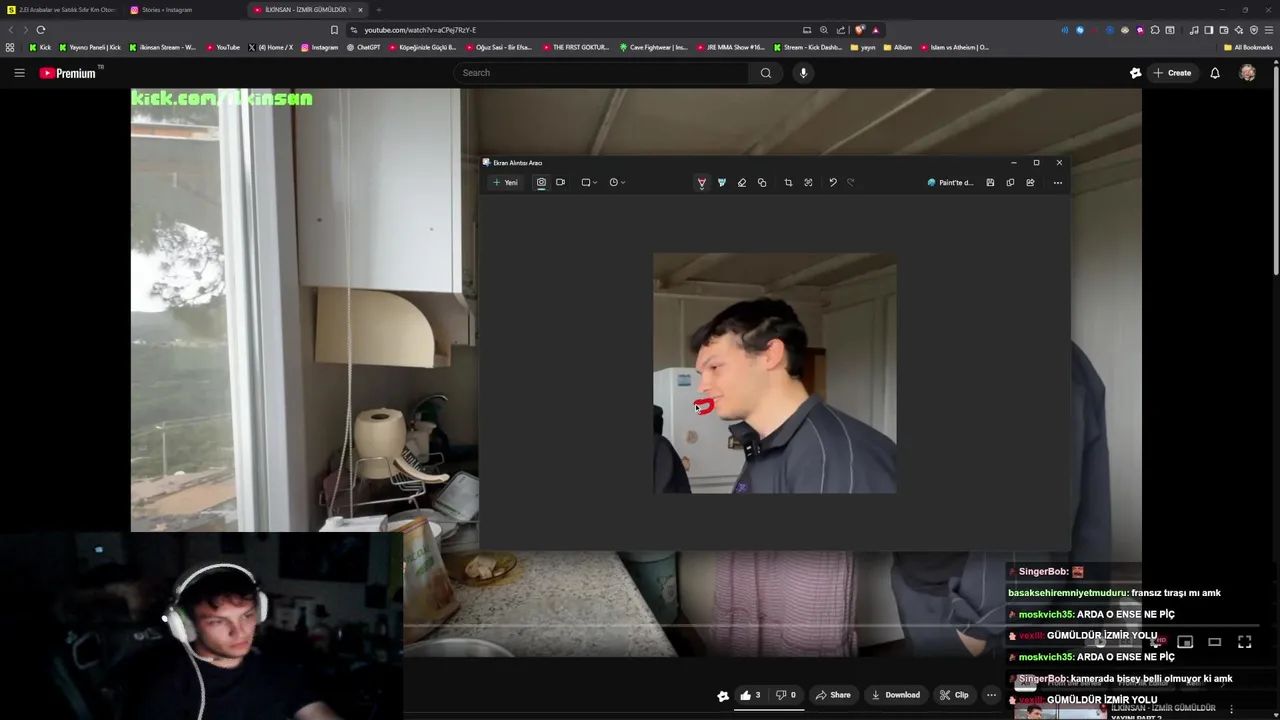
Task: Switch to the 2.El Arabalar browser tab
Action: coord(61,10)
